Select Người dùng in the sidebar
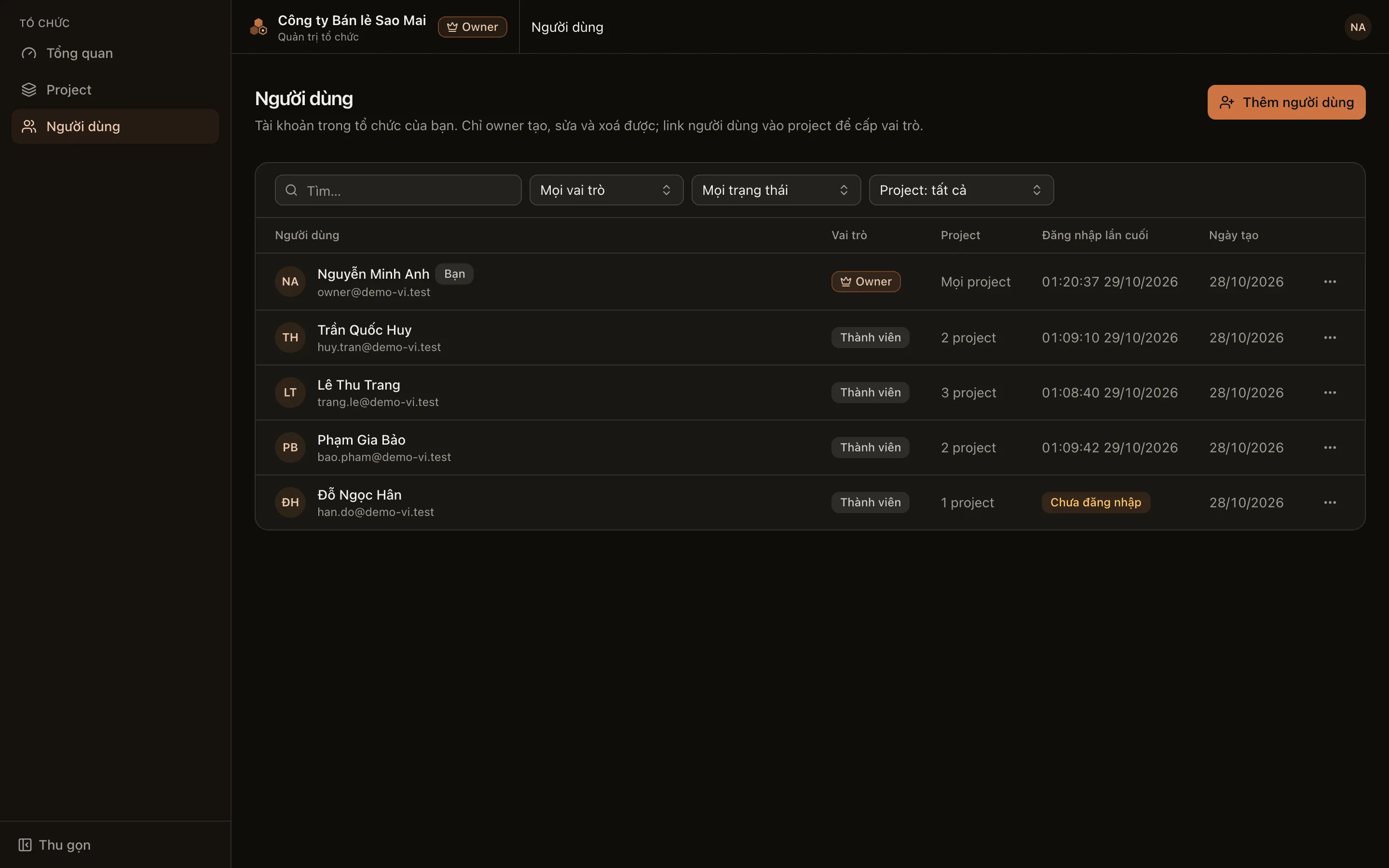1389x868 pixels. pos(115,126)
